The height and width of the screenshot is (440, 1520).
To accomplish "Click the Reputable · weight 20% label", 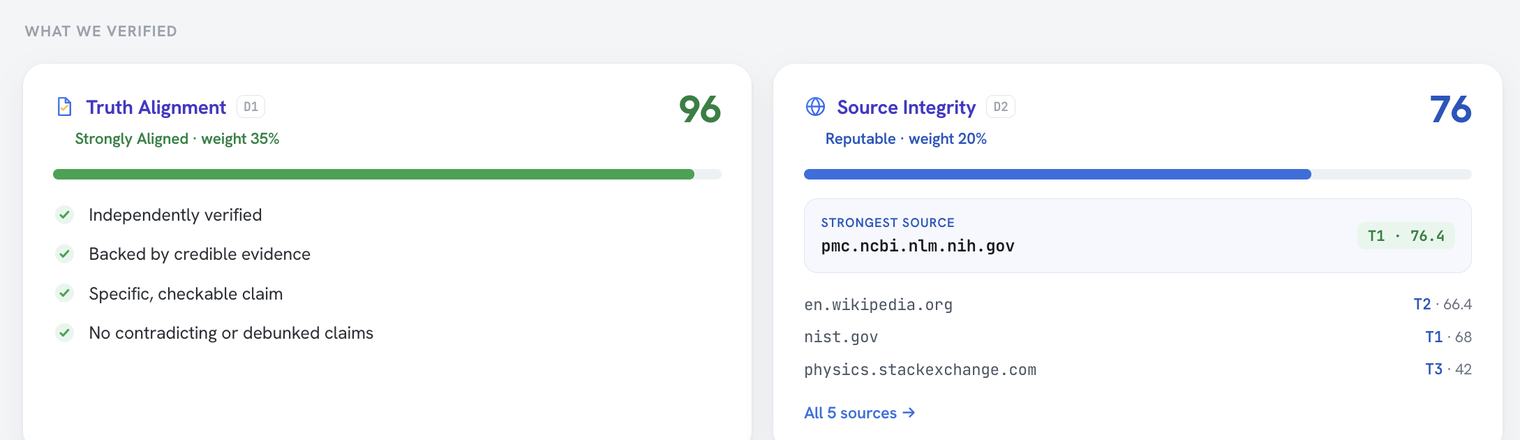I will tap(906, 139).
